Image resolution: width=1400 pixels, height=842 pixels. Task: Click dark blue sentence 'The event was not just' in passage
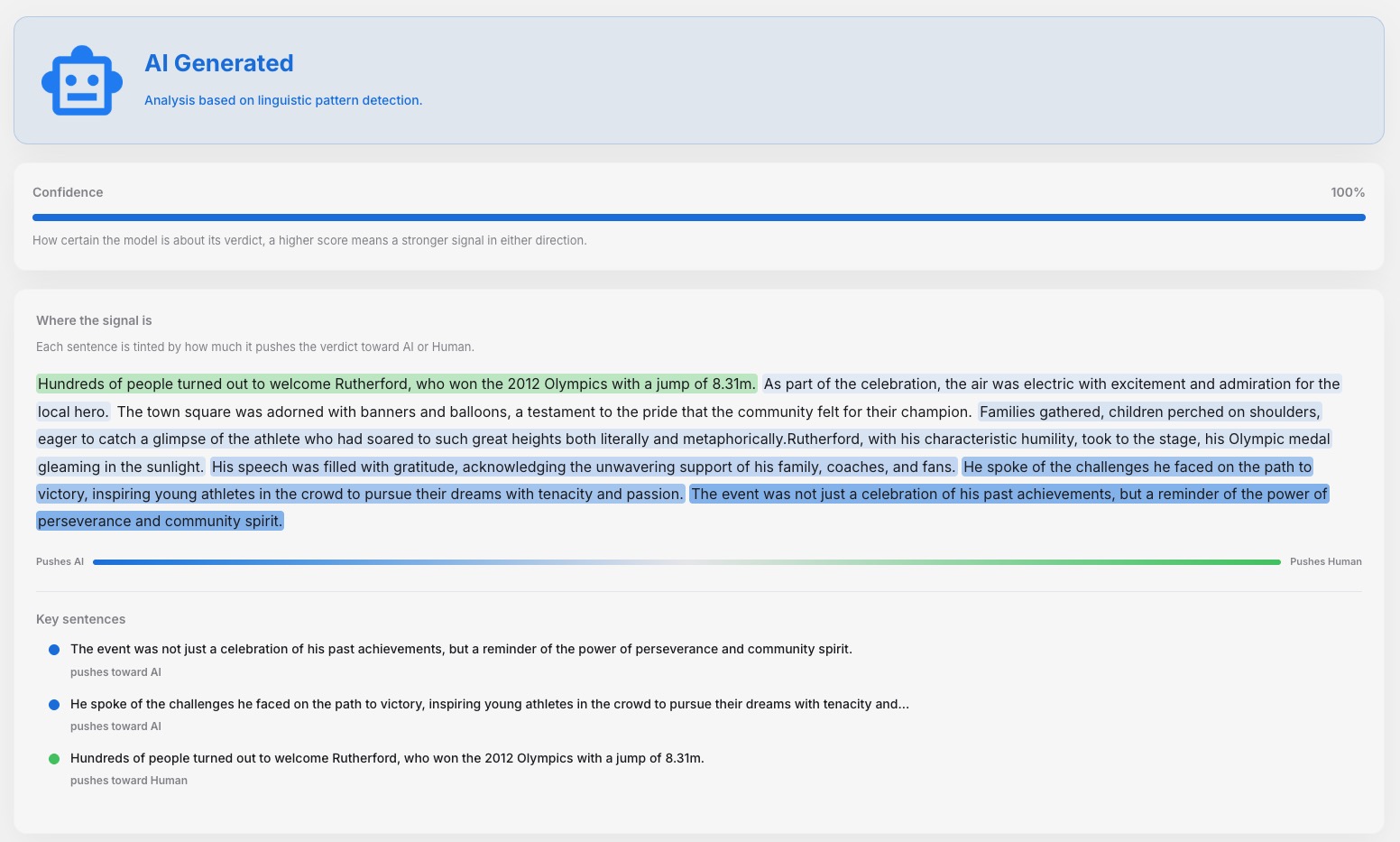click(x=1009, y=494)
